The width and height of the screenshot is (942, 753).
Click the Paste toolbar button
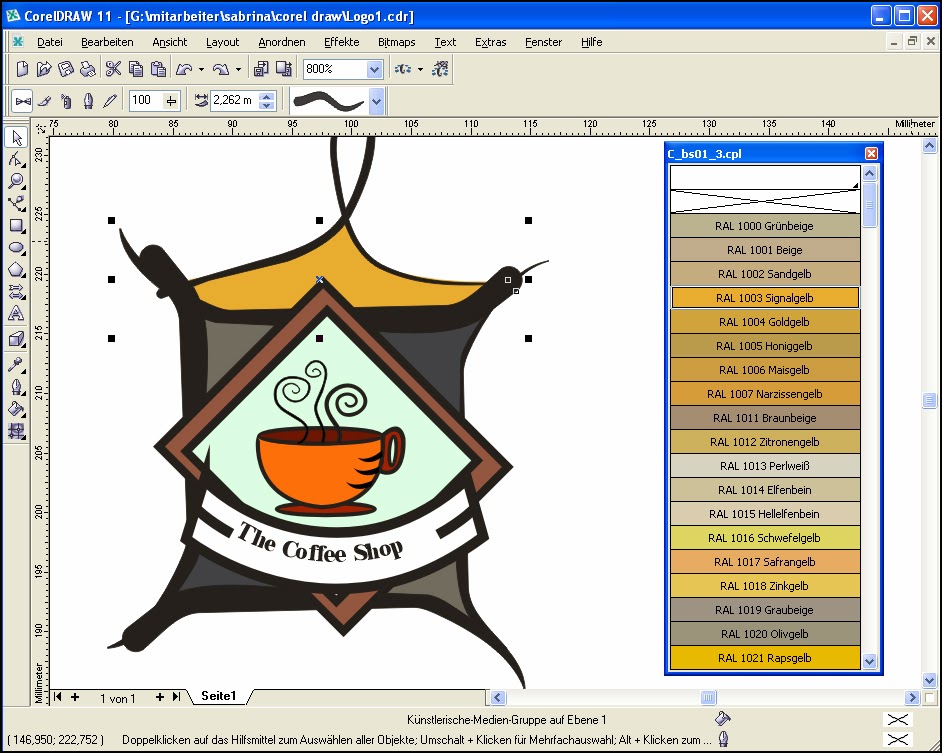coord(158,68)
